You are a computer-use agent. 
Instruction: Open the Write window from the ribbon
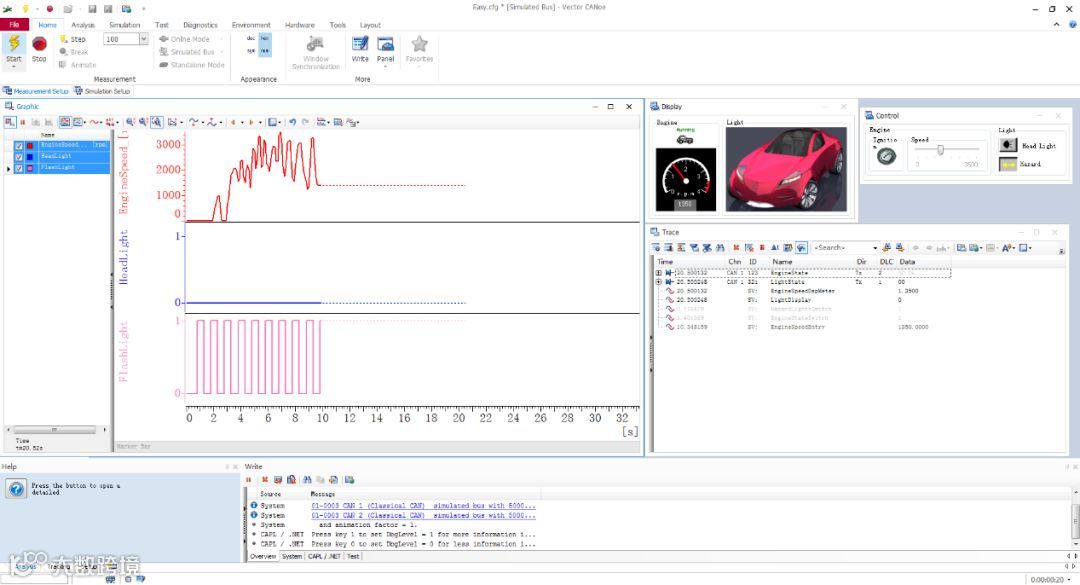[x=360, y=45]
